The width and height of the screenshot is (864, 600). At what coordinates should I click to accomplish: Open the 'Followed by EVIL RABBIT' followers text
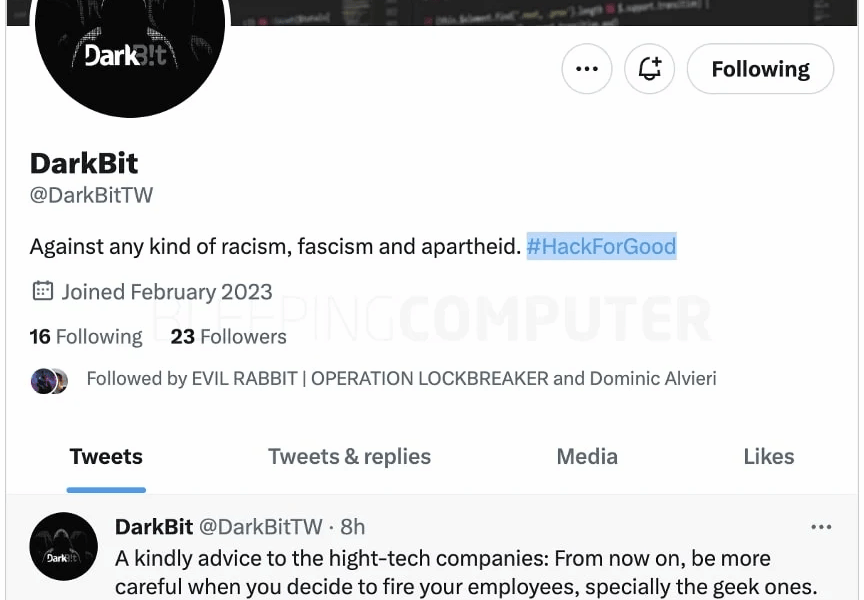pyautogui.click(x=401, y=379)
